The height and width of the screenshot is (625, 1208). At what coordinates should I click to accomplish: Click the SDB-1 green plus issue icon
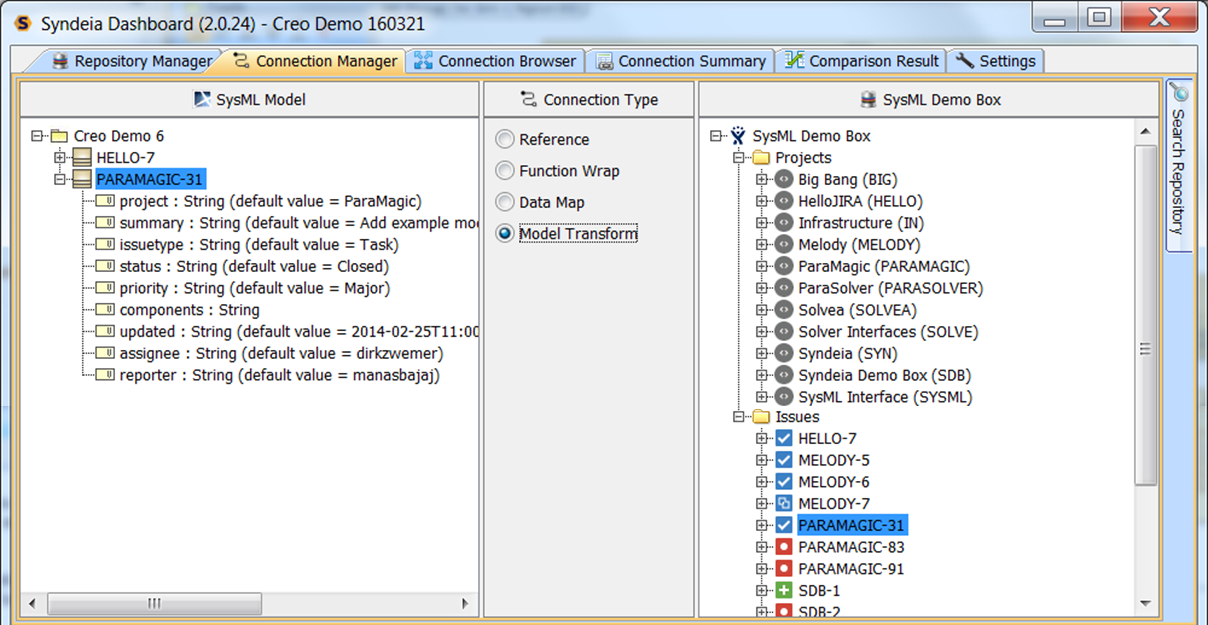[784, 591]
